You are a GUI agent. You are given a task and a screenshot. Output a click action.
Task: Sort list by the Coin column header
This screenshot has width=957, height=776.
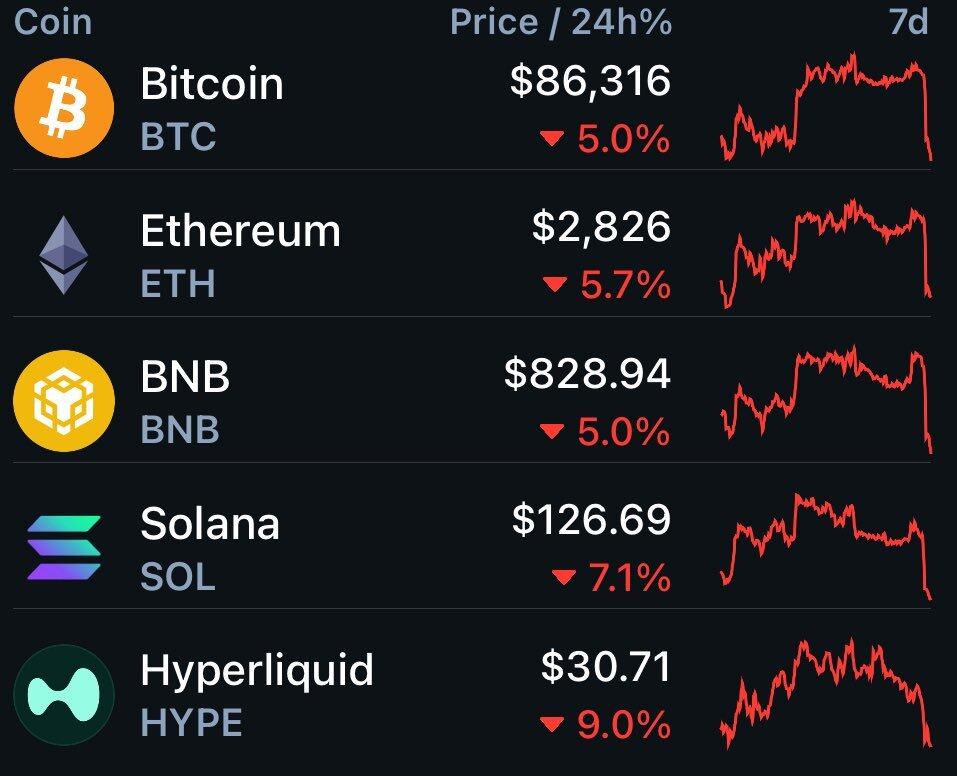(53, 22)
